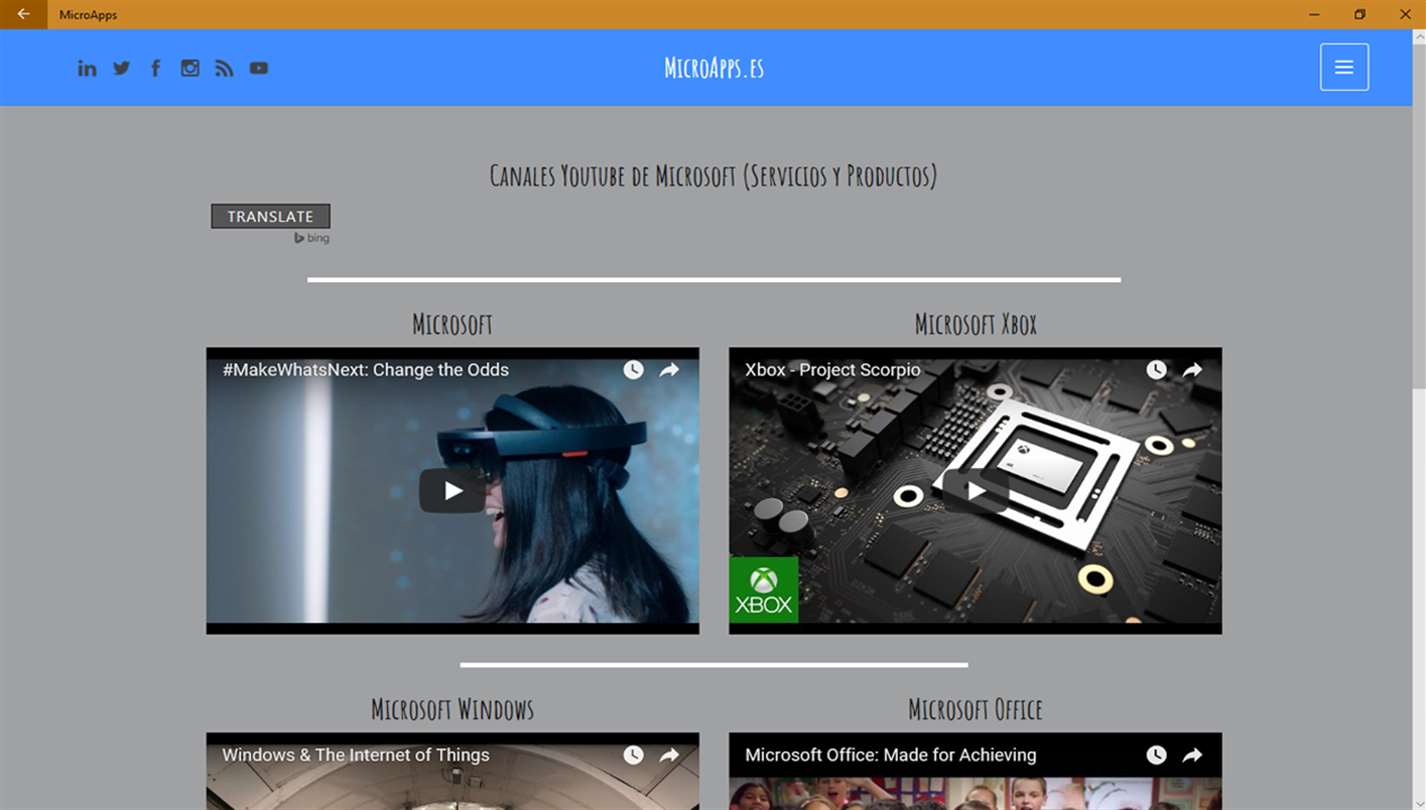Share the Windows & Internet of Things video
This screenshot has height=810, width=1426.
tap(669, 755)
